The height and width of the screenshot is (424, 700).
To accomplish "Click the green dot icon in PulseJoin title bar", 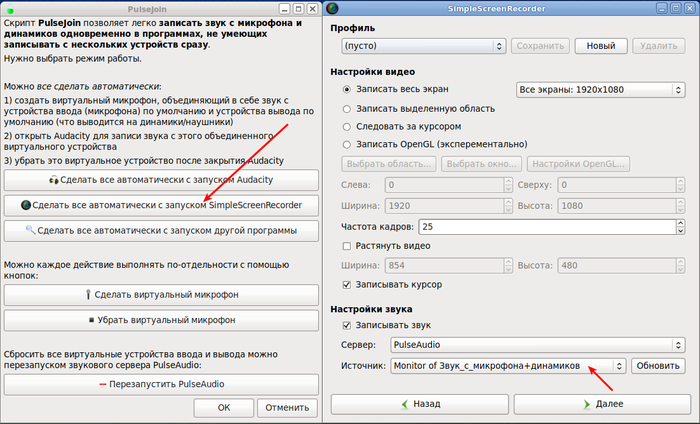I will point(10,10).
